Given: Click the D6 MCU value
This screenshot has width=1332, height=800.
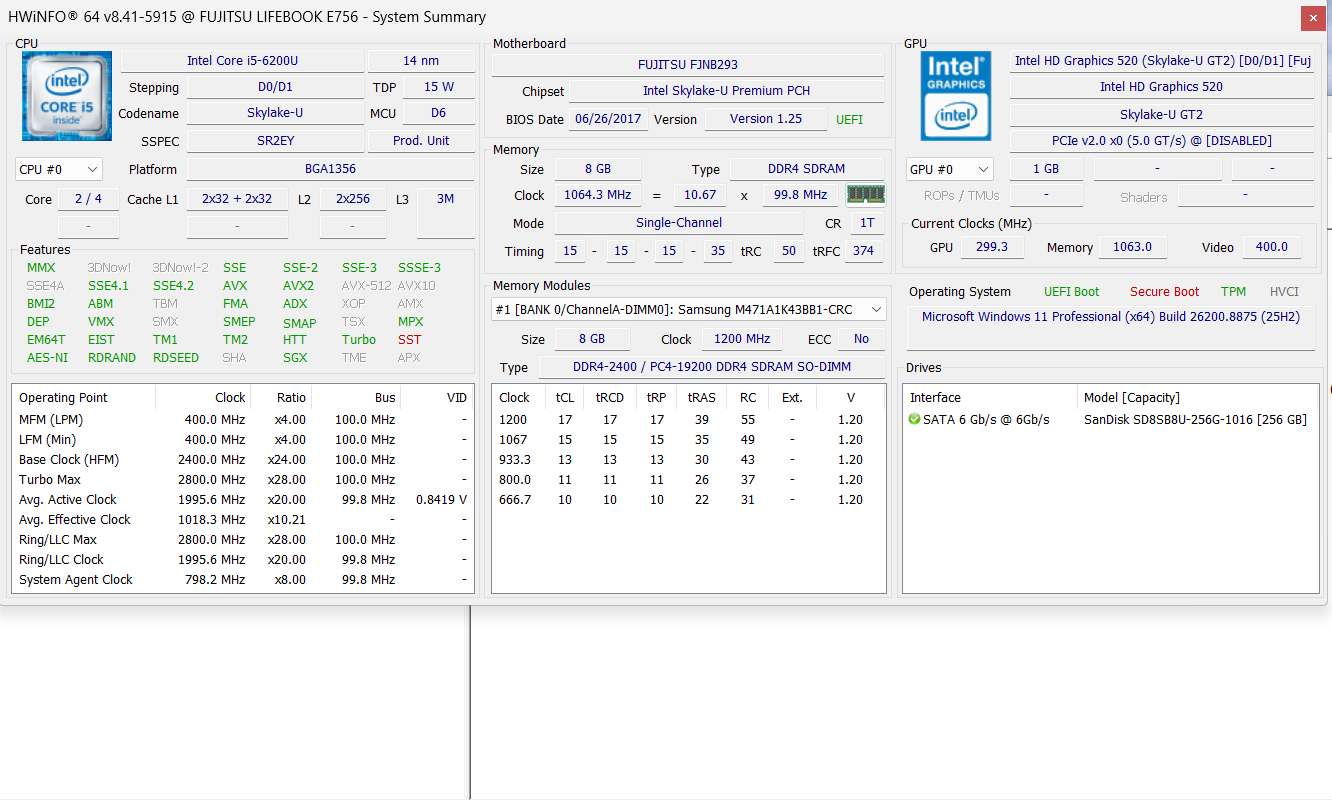Looking at the screenshot, I should point(439,113).
